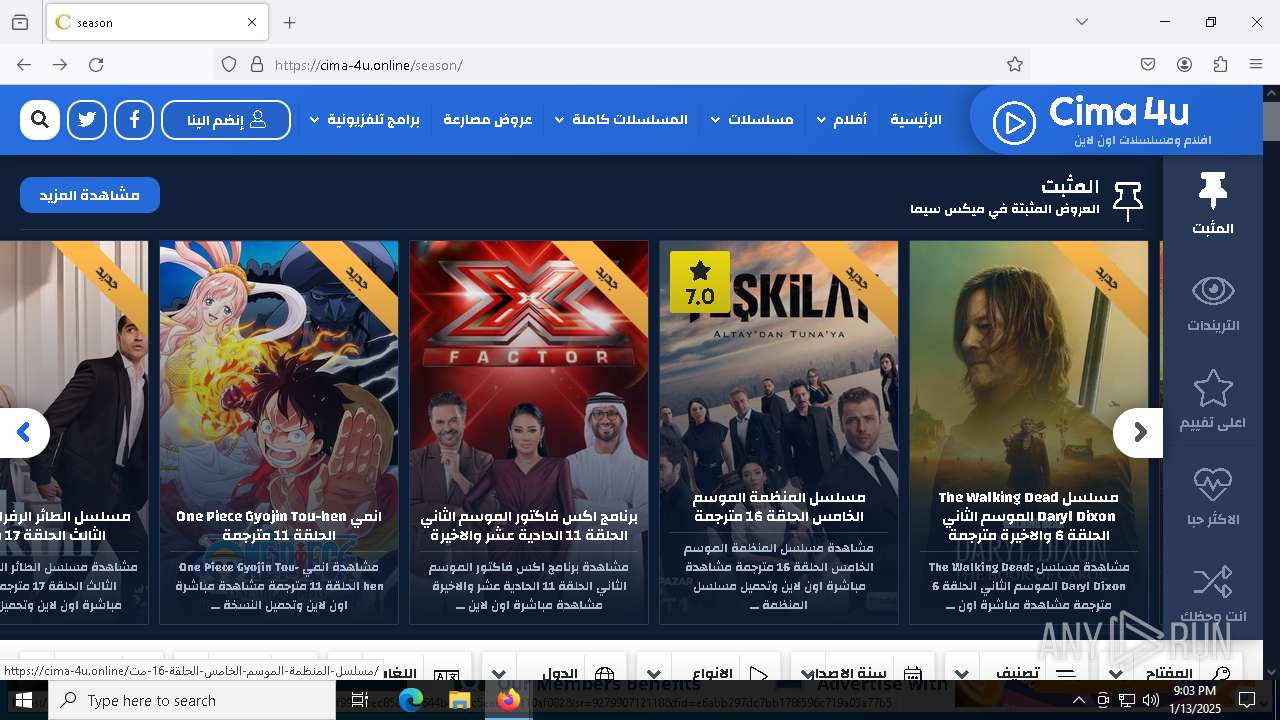Open Firefox application menu
Screen dimensions: 1280x720
1256,65
